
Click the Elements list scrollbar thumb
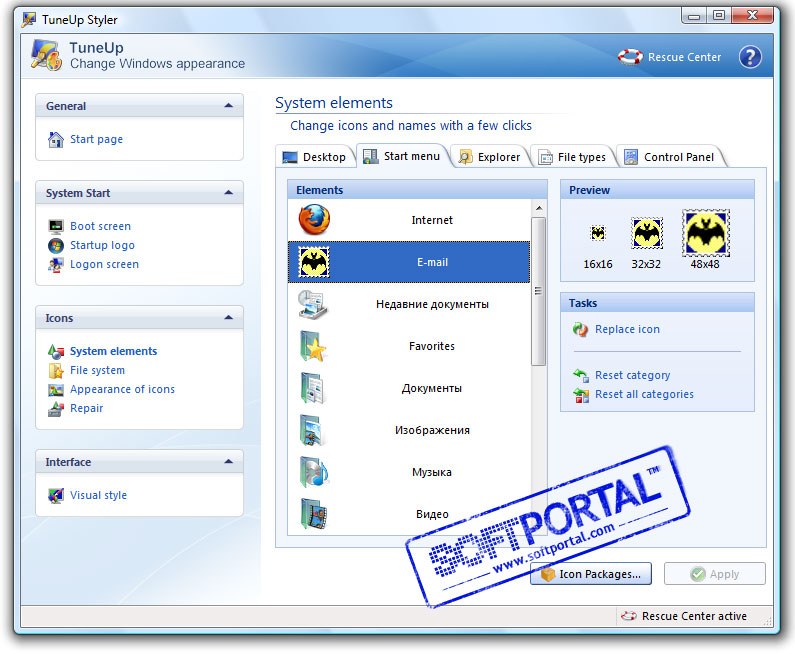tap(538, 291)
